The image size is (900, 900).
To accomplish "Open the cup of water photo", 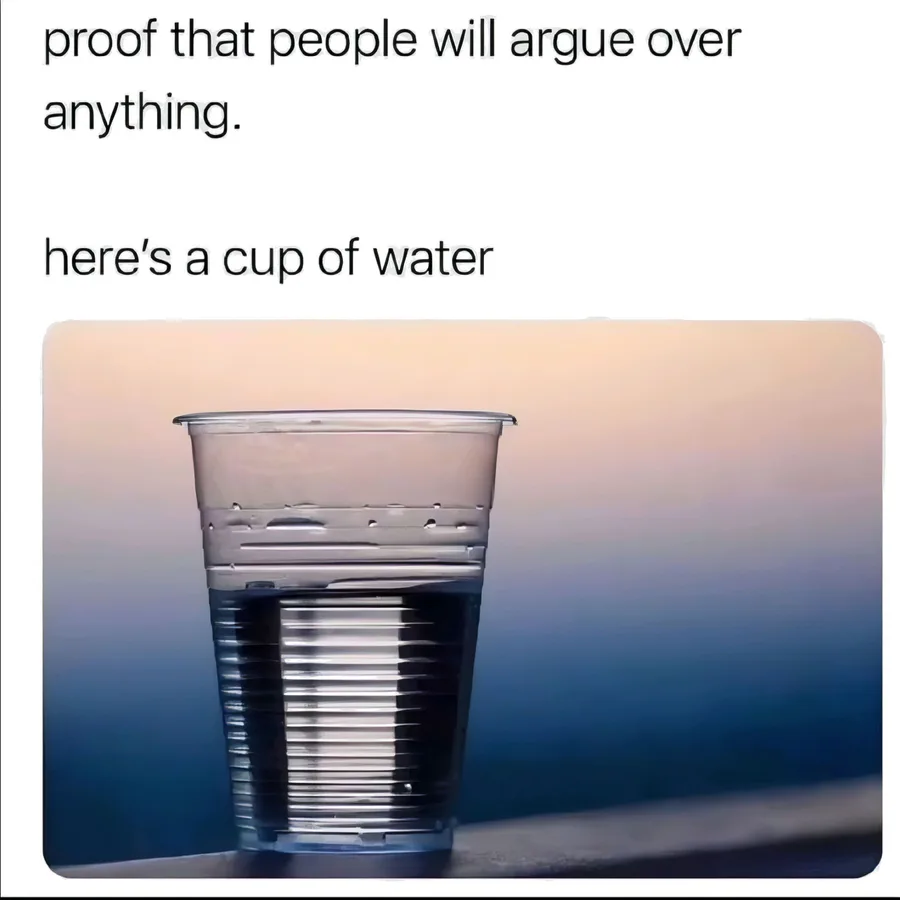I will pyautogui.click(x=463, y=599).
